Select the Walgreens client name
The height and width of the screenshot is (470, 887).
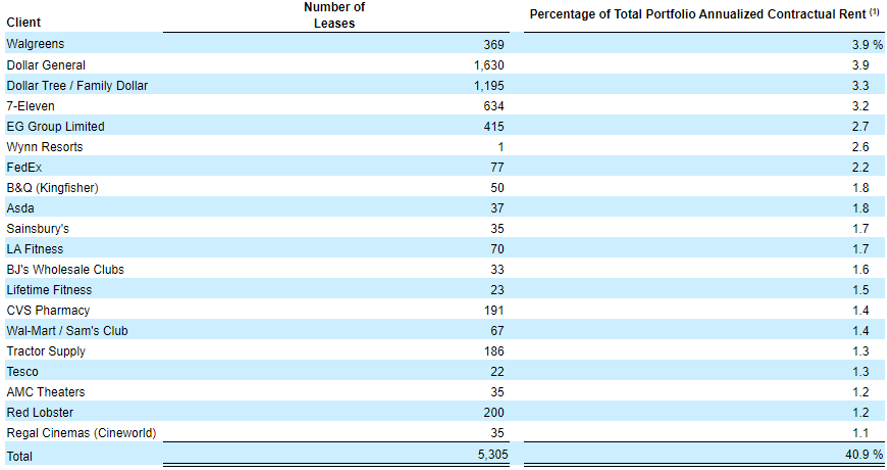point(35,44)
